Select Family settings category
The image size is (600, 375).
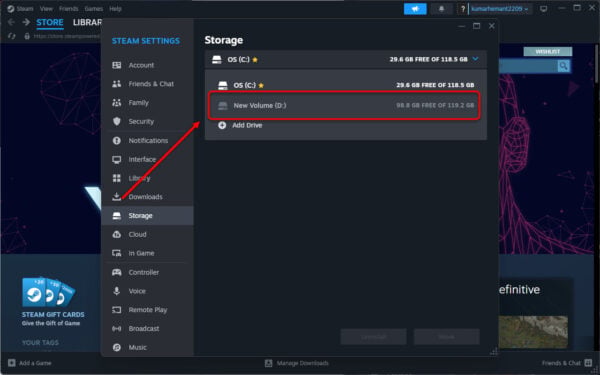(x=147, y=103)
